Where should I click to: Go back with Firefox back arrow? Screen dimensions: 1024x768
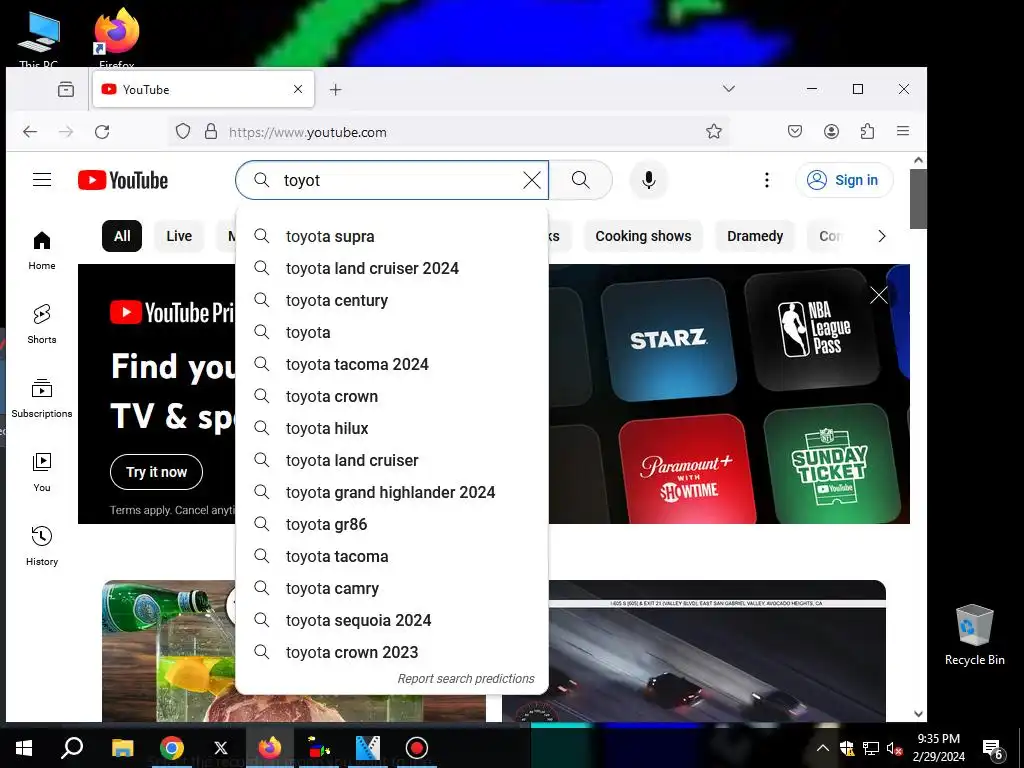point(30,132)
